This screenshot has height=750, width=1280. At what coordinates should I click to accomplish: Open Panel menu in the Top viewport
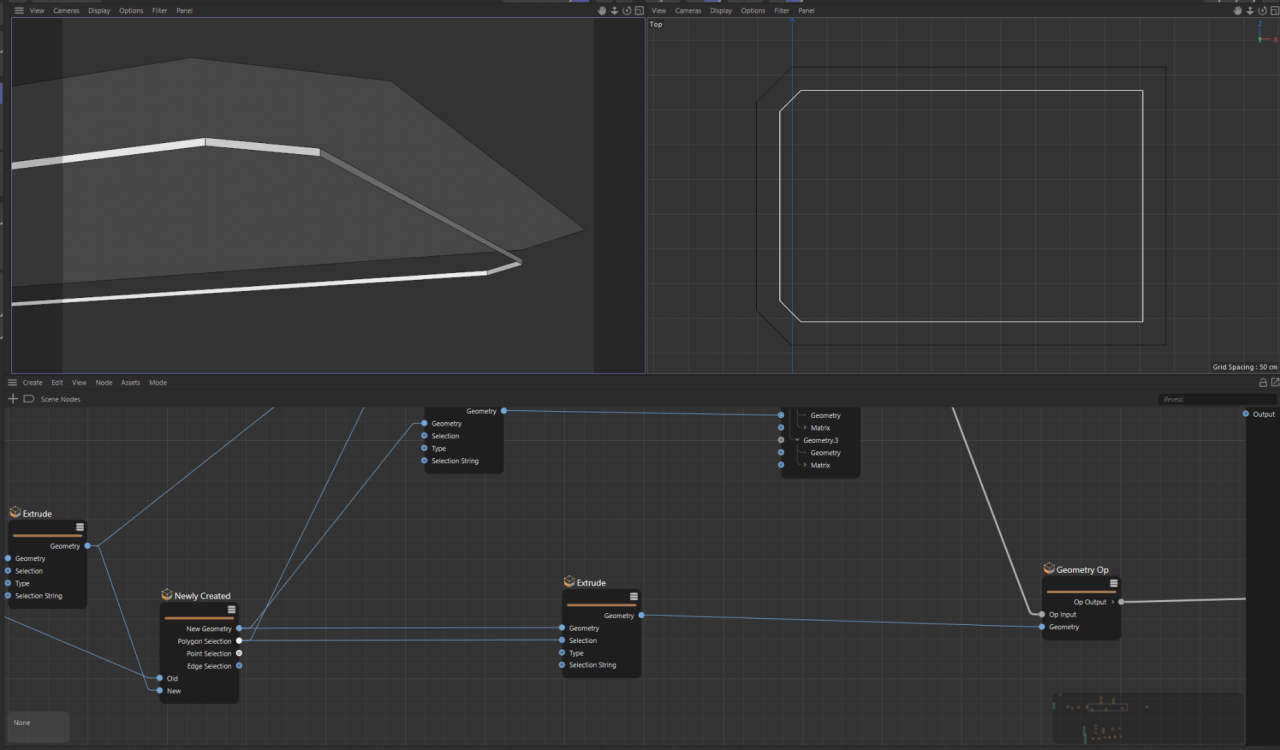(x=806, y=10)
